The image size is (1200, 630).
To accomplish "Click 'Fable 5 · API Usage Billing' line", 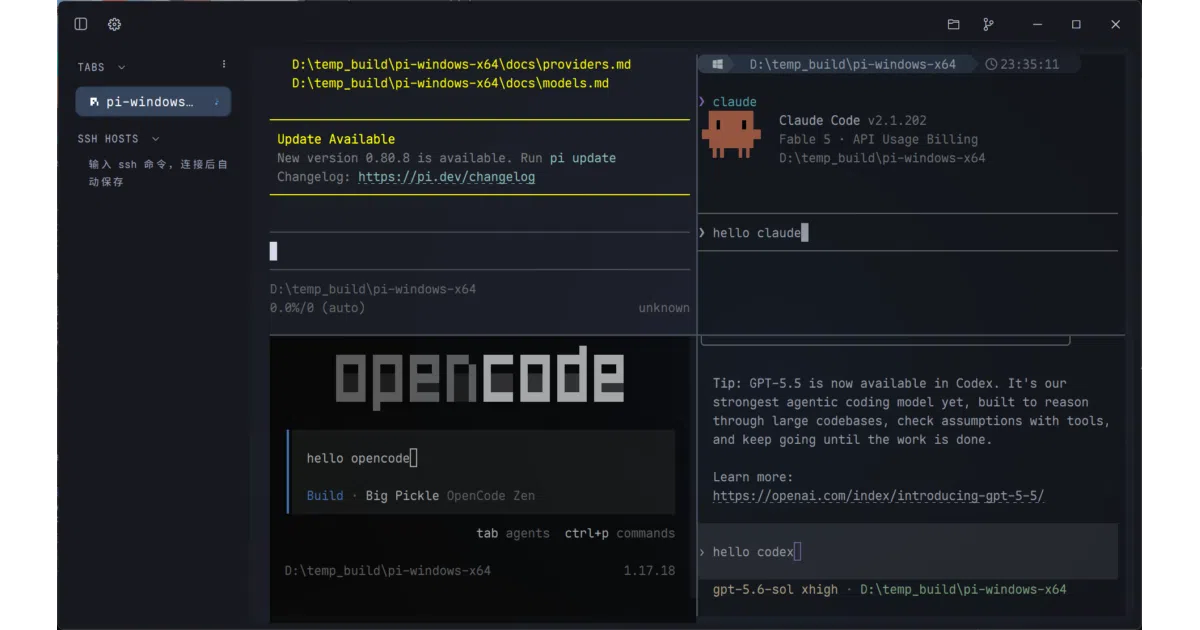I will coord(879,139).
